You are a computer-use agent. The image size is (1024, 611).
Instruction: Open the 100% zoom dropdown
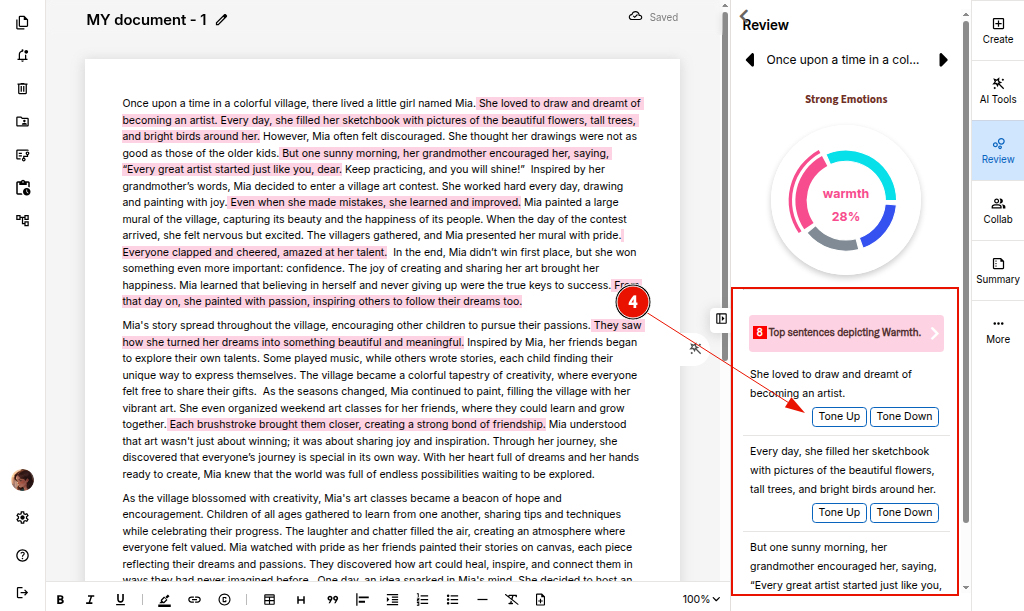701,599
